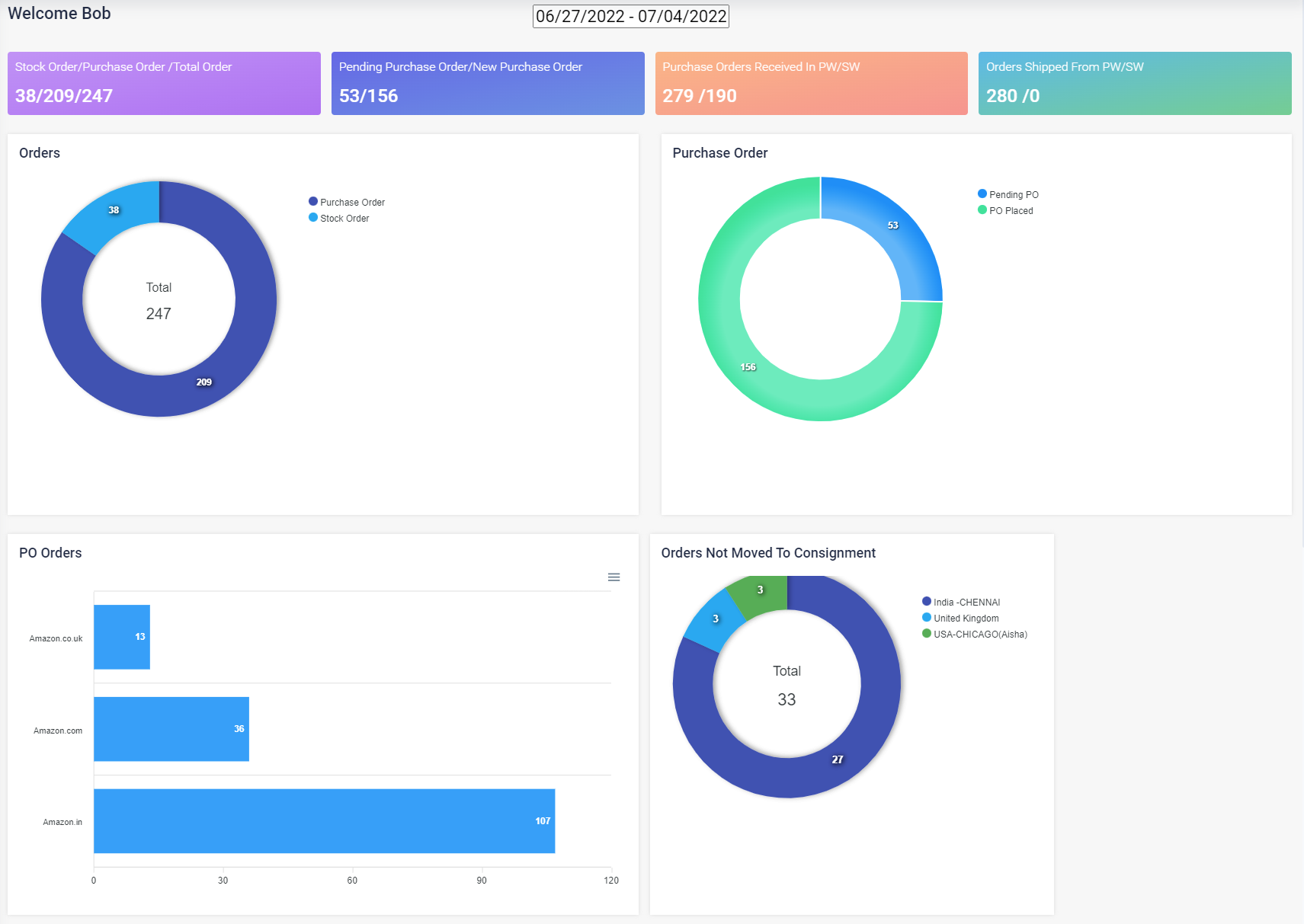Toggle the India -CHENNAI legend item

(961, 602)
